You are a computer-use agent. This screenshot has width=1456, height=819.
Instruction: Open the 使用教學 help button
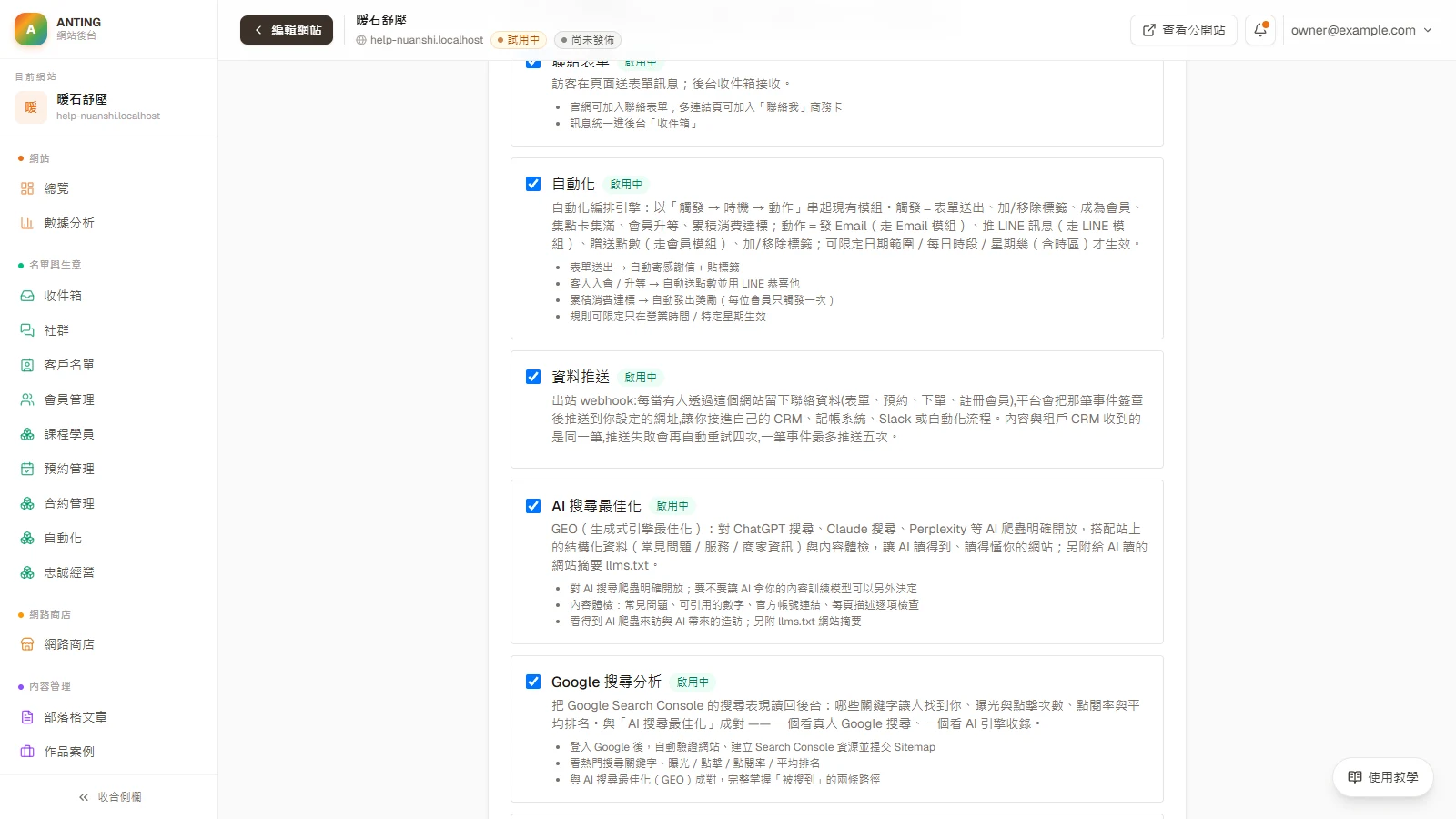pos(1383,777)
